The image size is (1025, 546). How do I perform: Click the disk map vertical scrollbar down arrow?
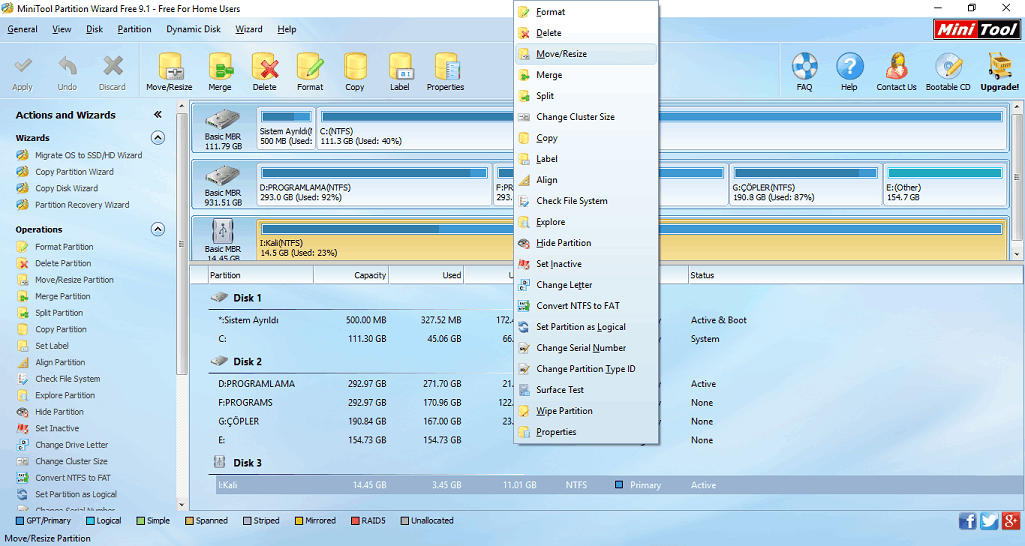1017,254
